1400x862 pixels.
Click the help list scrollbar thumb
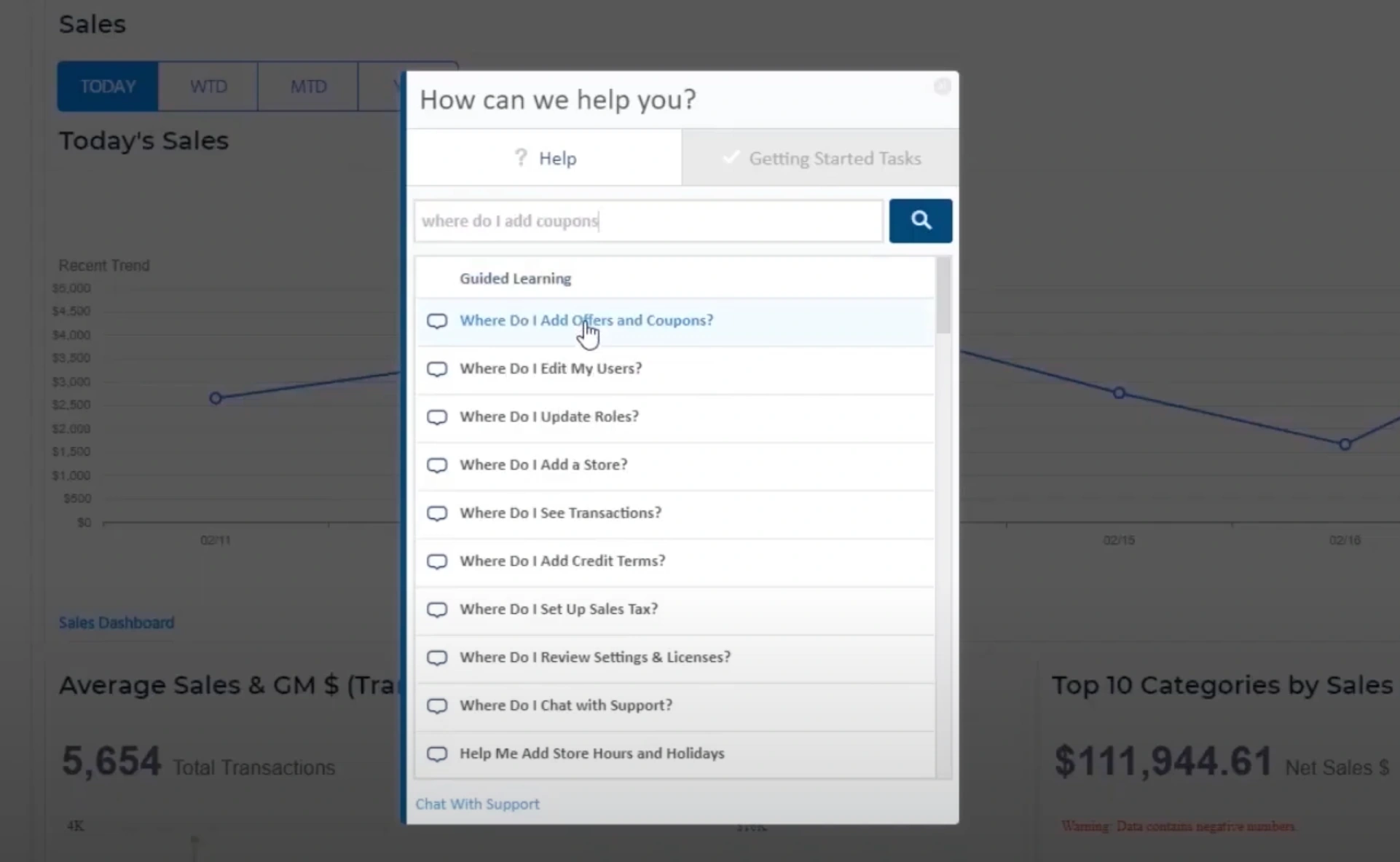coord(943,295)
